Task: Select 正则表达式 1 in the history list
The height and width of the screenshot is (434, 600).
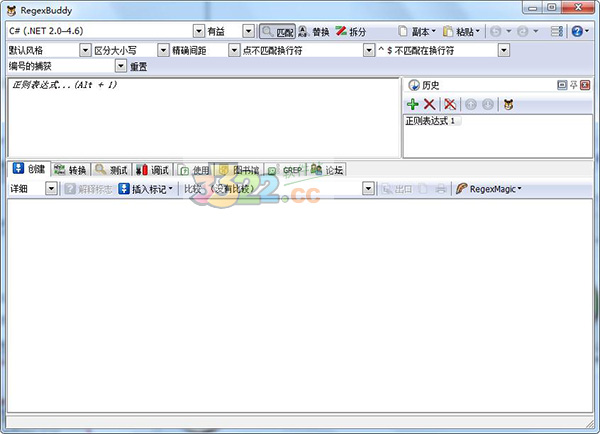Action: [x=433, y=121]
